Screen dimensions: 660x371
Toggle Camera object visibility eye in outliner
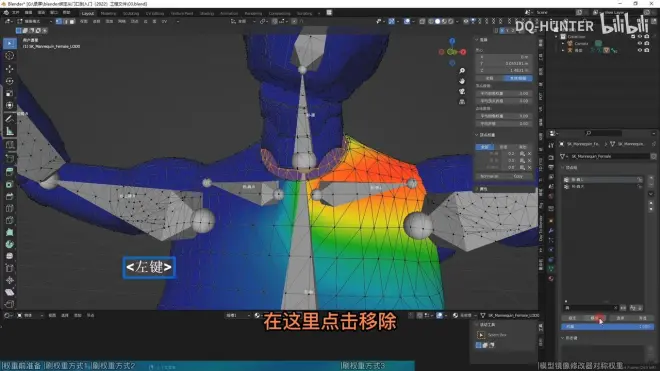pos(640,43)
